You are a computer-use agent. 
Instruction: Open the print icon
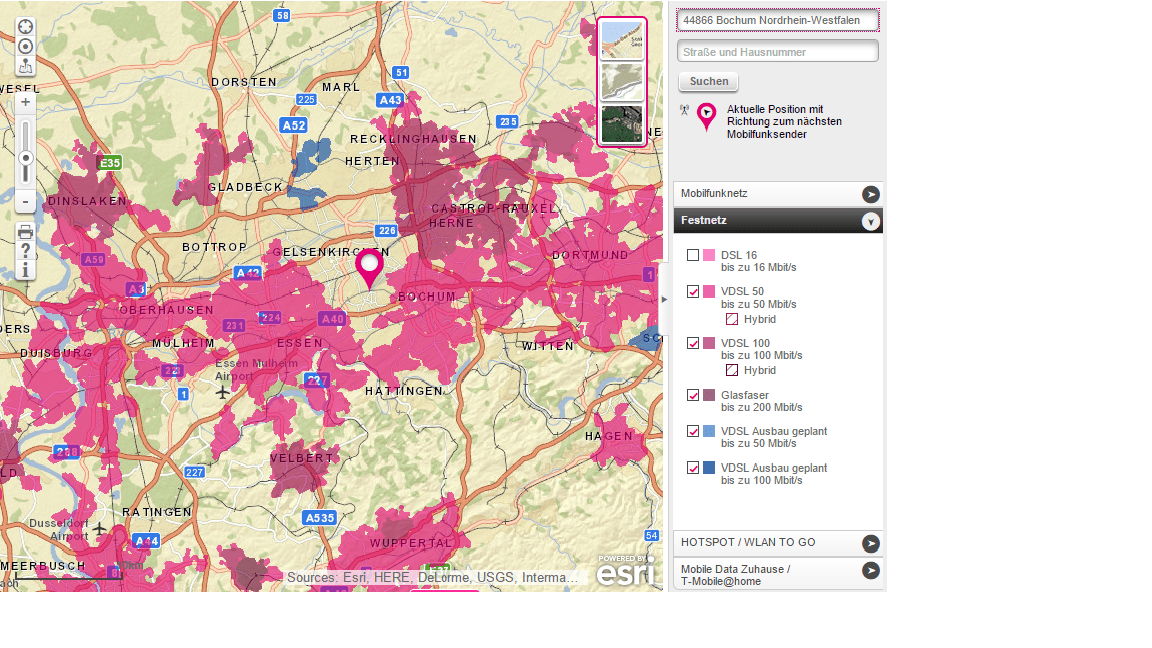(x=24, y=232)
